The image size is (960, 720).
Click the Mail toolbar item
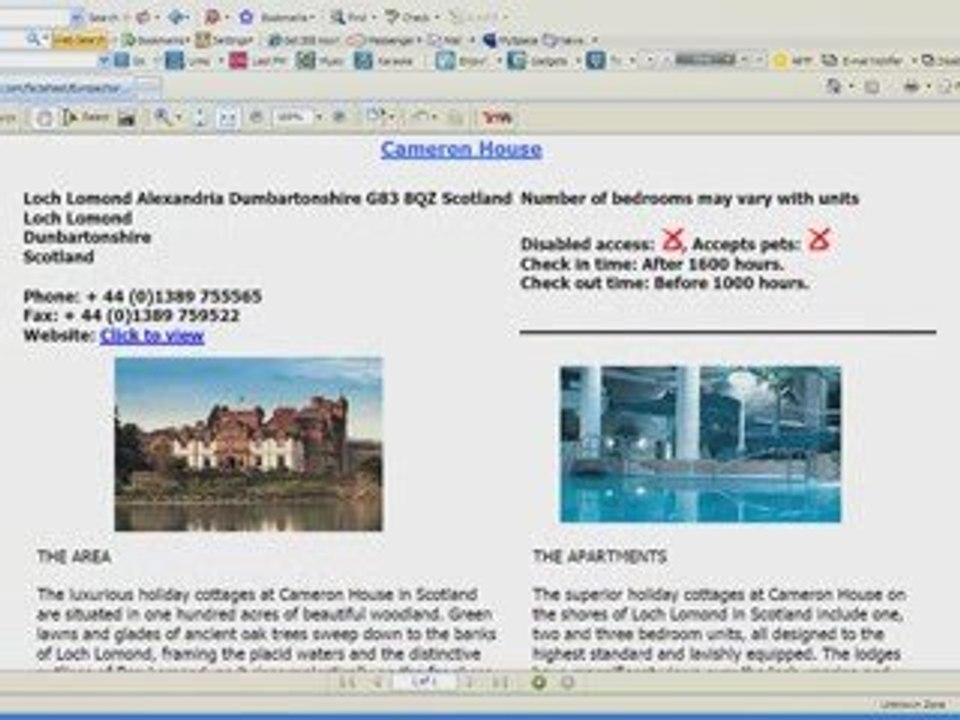coord(445,40)
